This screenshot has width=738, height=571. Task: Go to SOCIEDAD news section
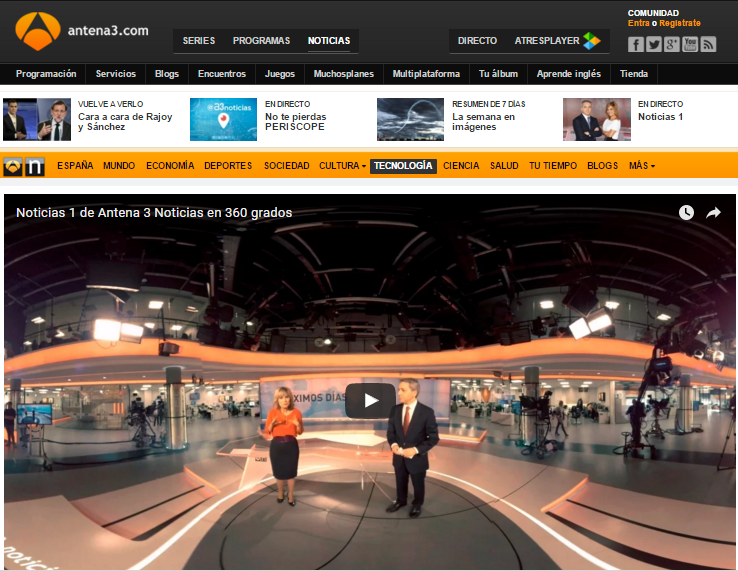coord(287,166)
